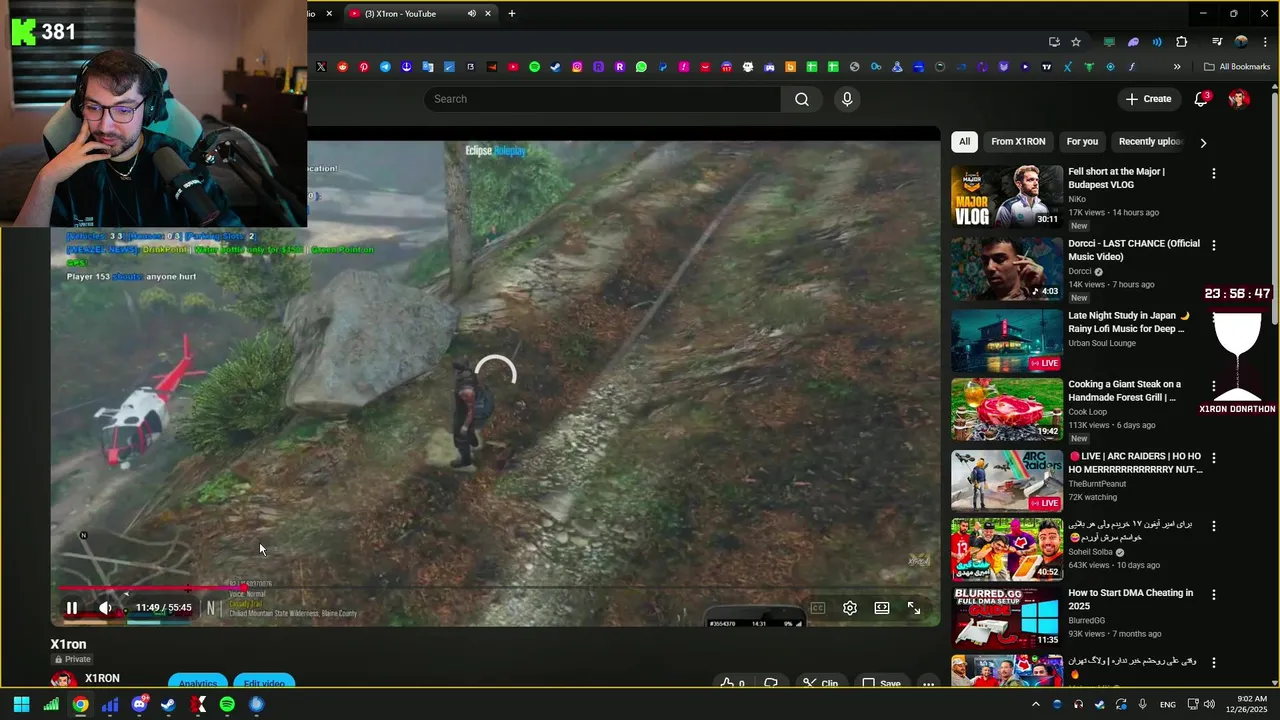Switch player to theater mode
Viewport: 1280px width, 720px height.
coord(882,608)
